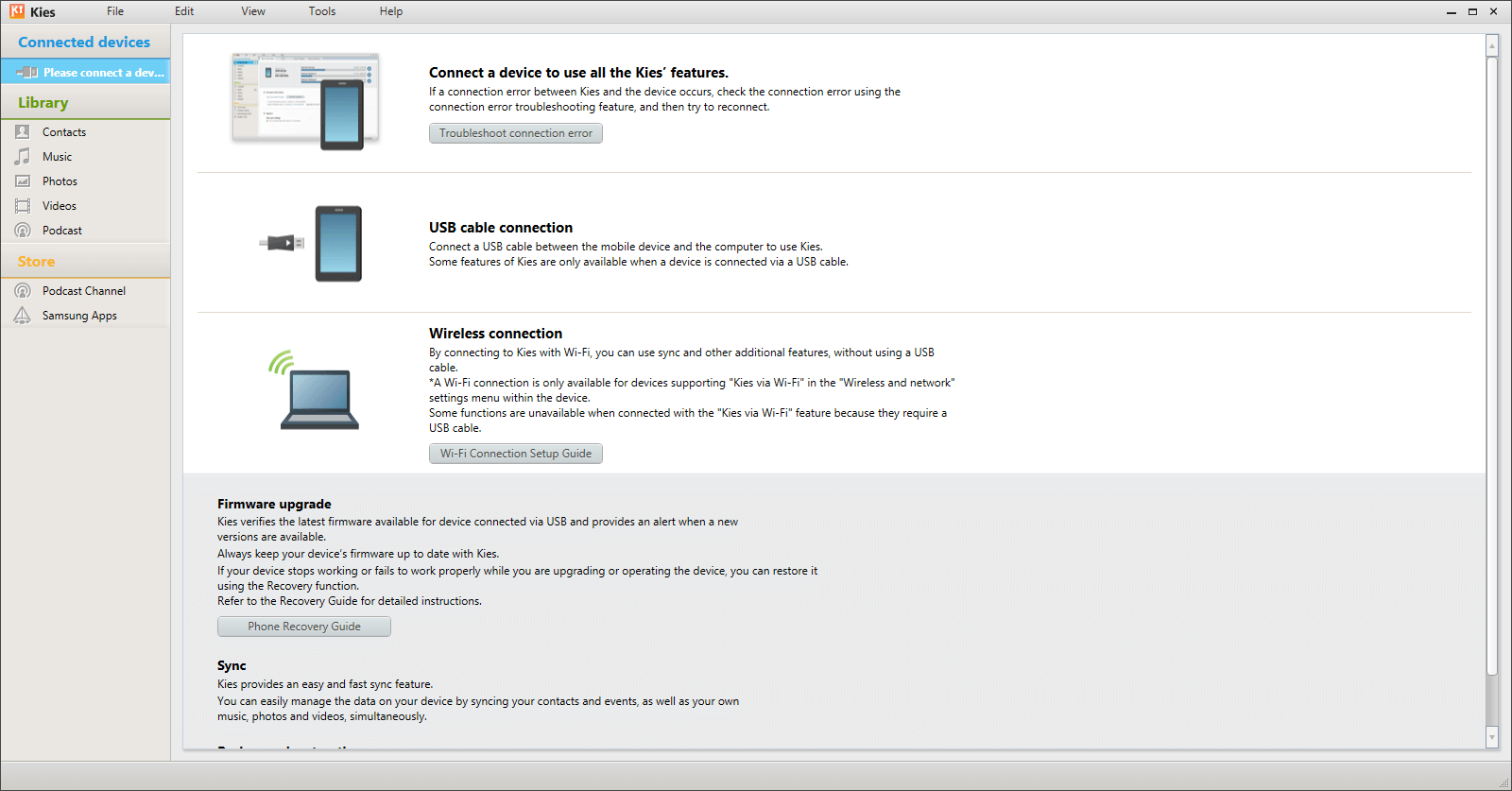Open the File menu
1512x791 pixels.
(115, 11)
